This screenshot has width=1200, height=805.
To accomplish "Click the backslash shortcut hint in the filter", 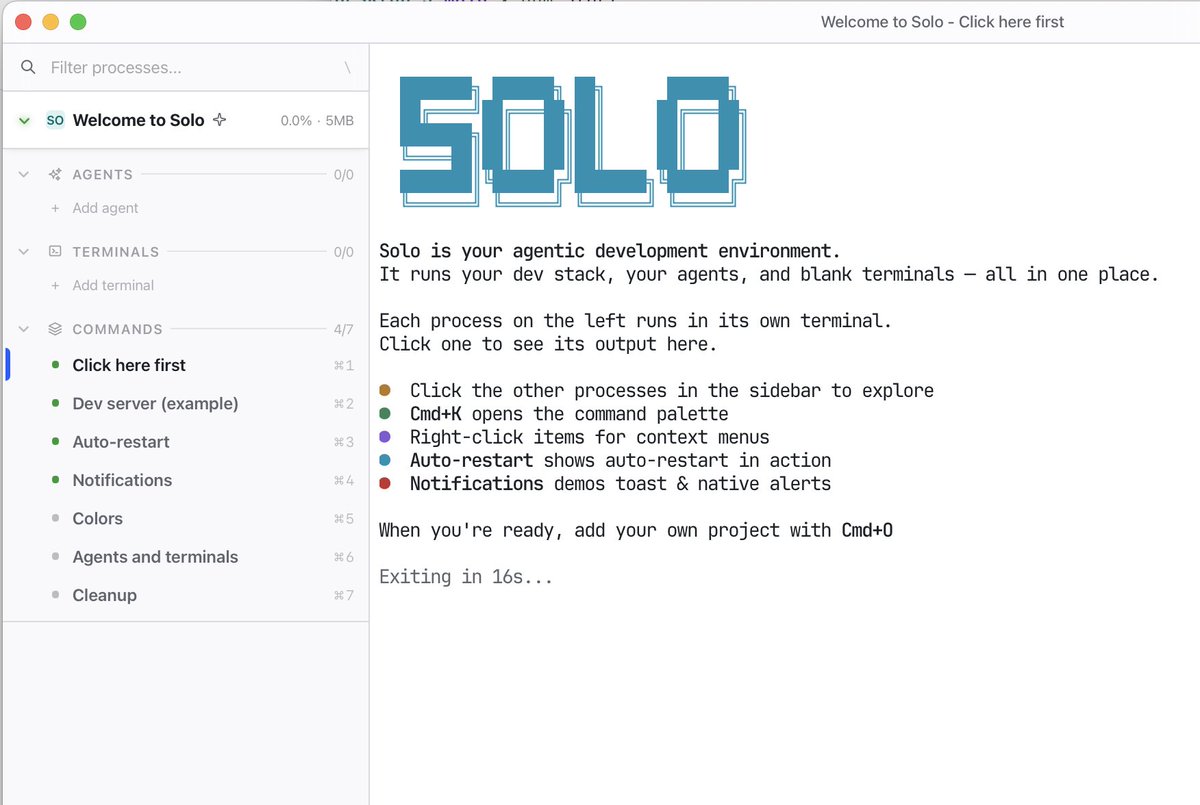I will tap(347, 68).
